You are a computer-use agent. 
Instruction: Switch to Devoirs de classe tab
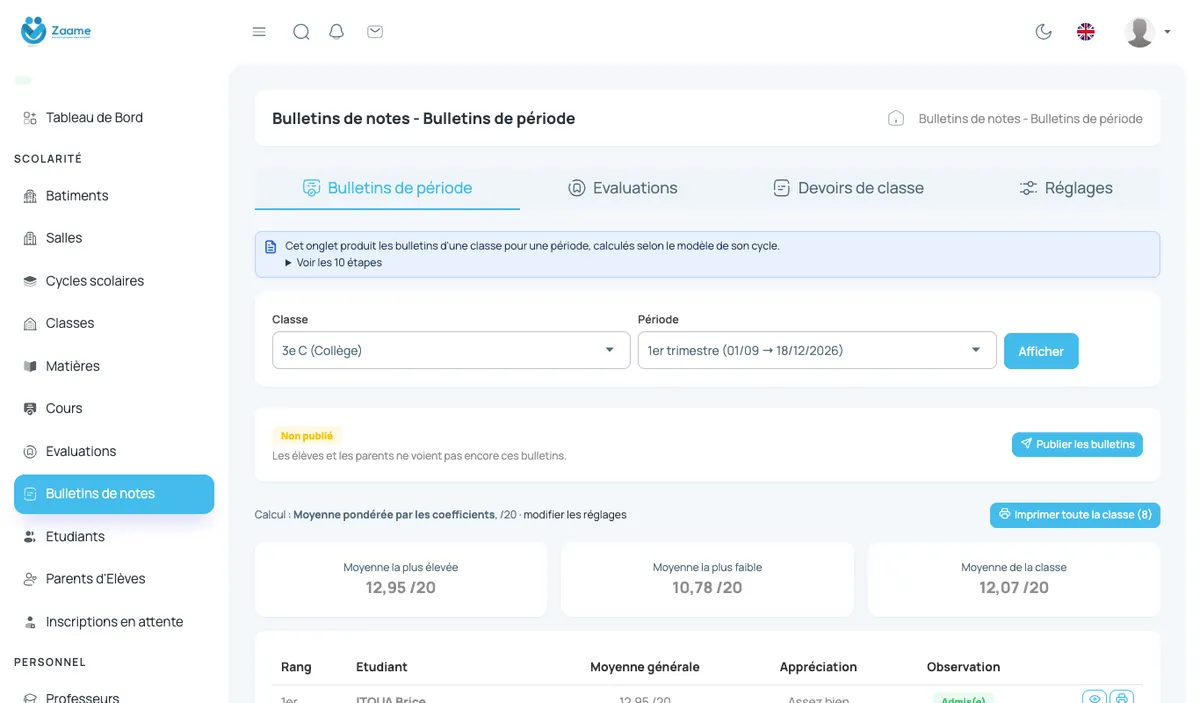[x=848, y=188]
